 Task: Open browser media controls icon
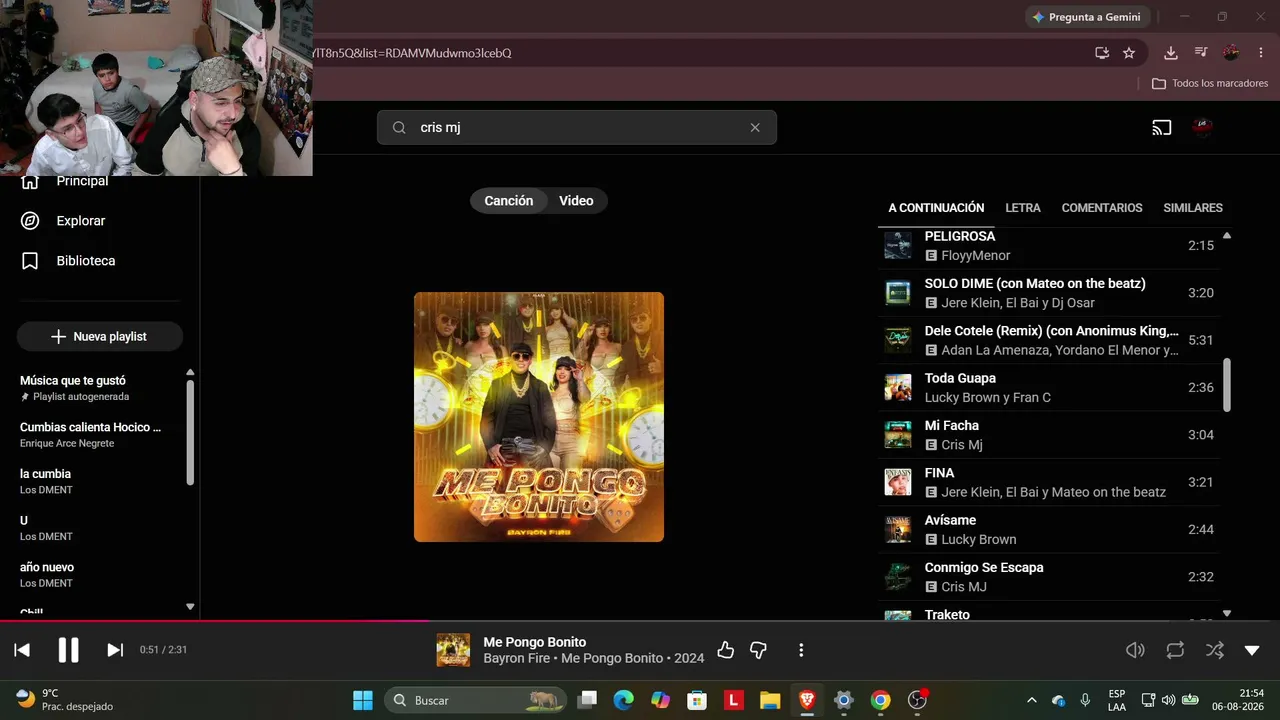(1201, 53)
